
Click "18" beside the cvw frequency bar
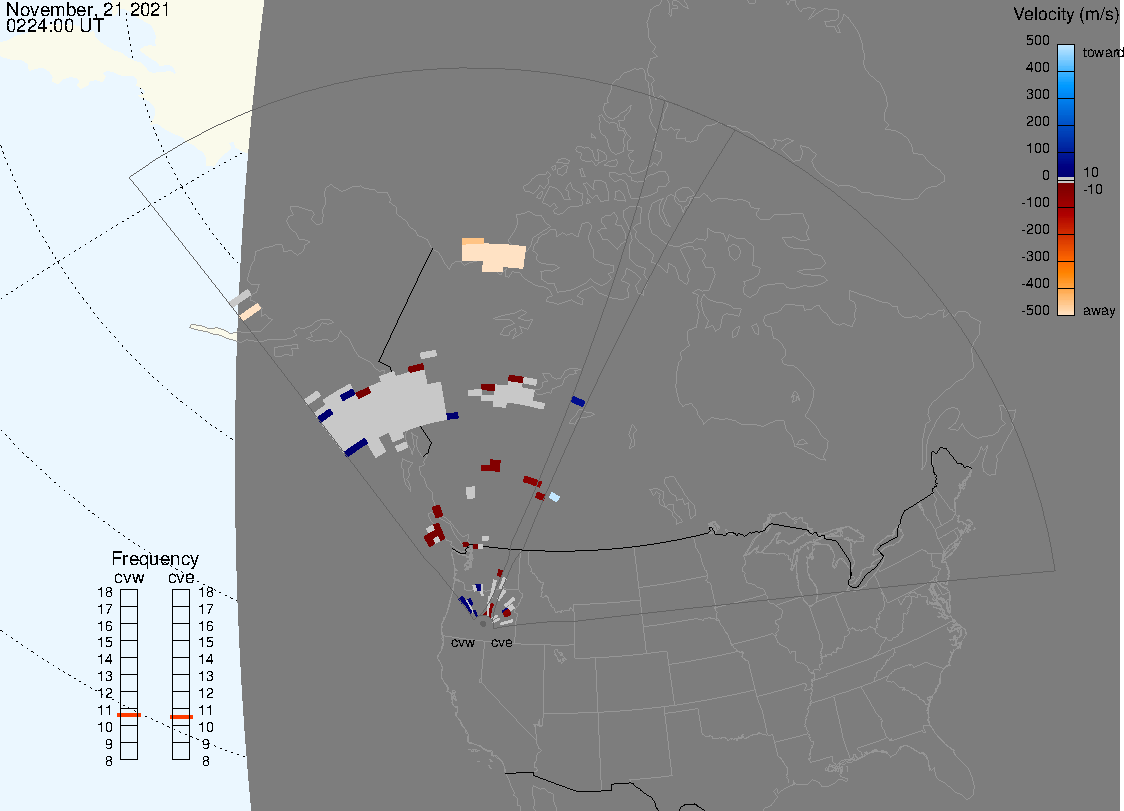click(105, 592)
